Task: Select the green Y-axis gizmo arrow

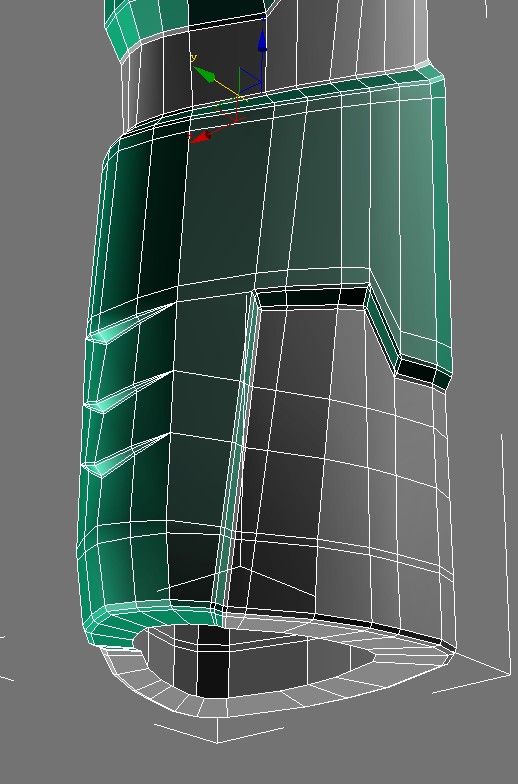Action: tap(204, 74)
